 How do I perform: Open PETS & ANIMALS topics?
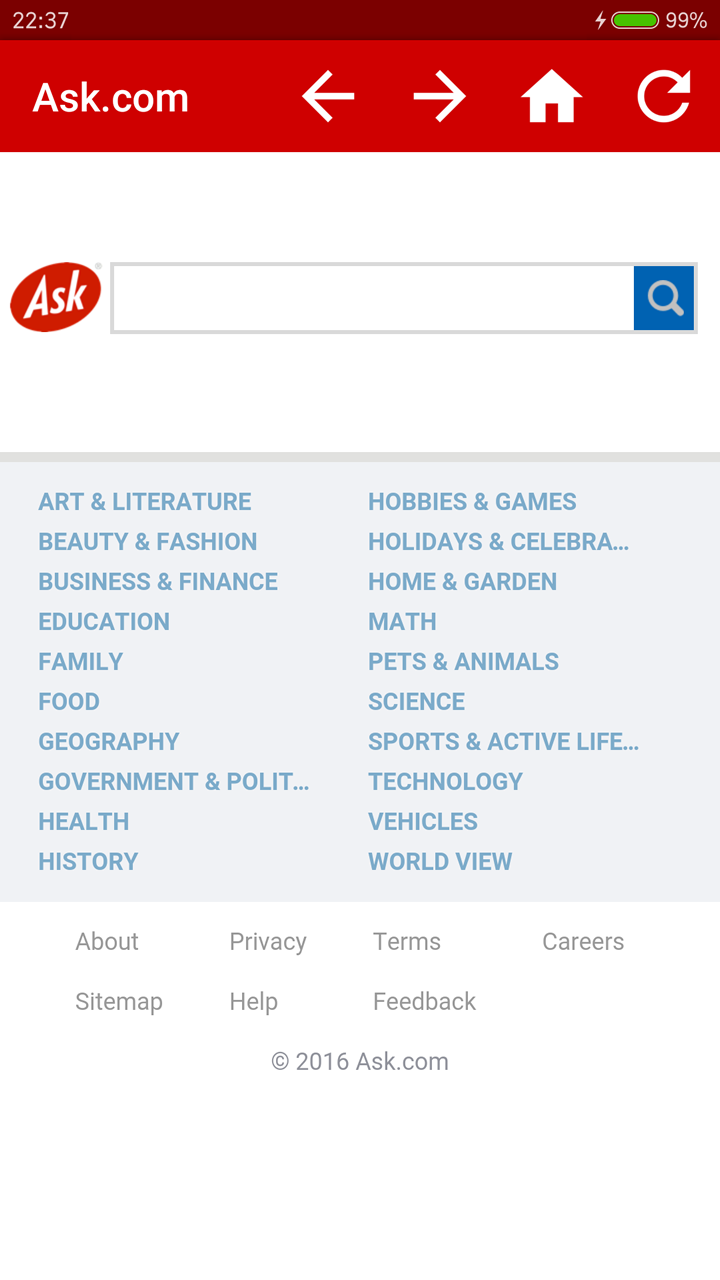(463, 661)
